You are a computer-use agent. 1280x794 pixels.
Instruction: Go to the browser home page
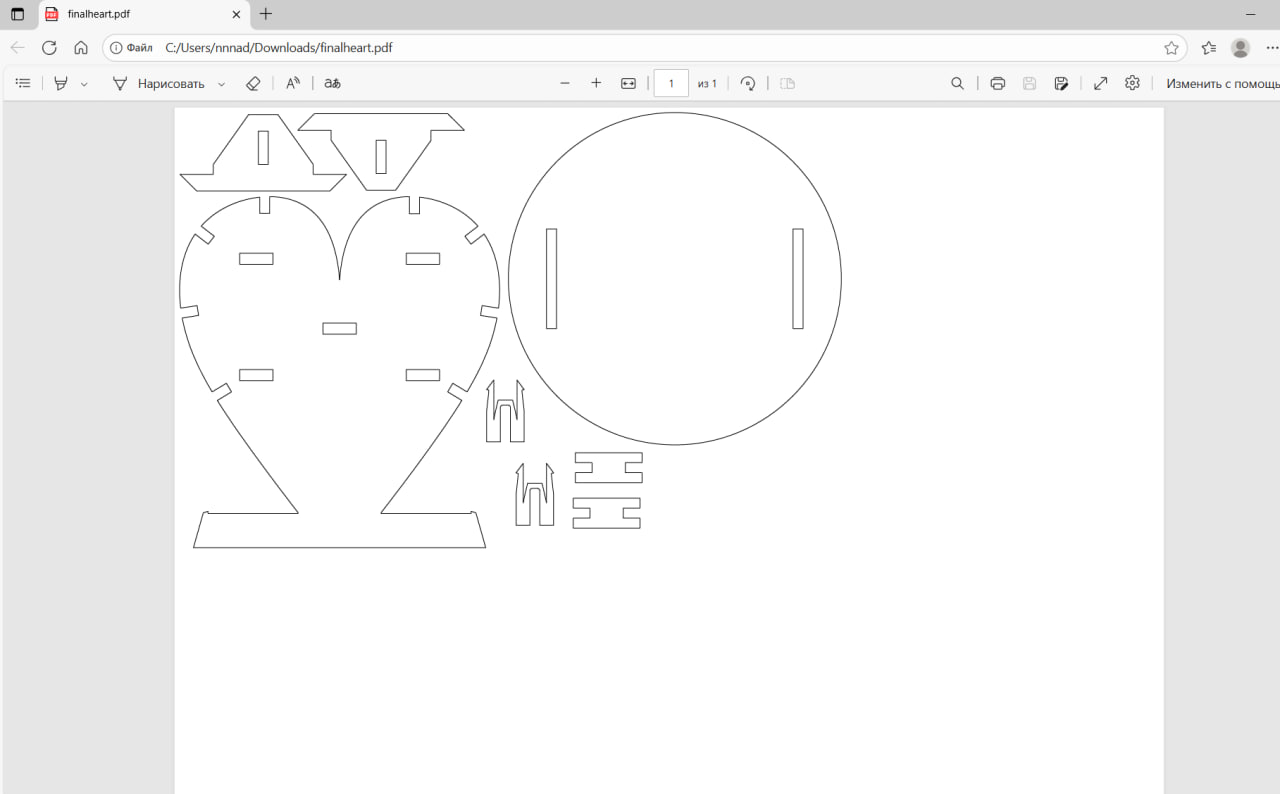tap(81, 47)
